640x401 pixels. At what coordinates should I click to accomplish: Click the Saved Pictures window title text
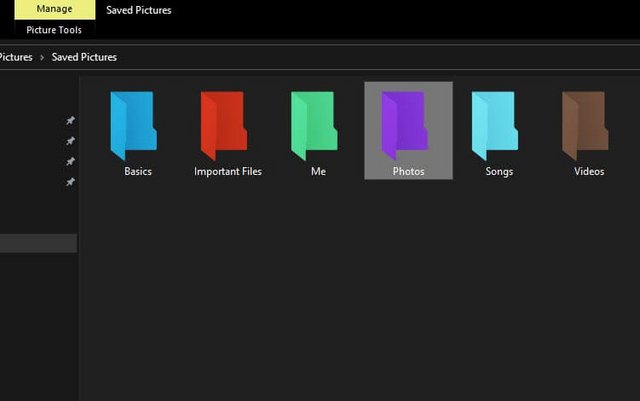(x=139, y=10)
